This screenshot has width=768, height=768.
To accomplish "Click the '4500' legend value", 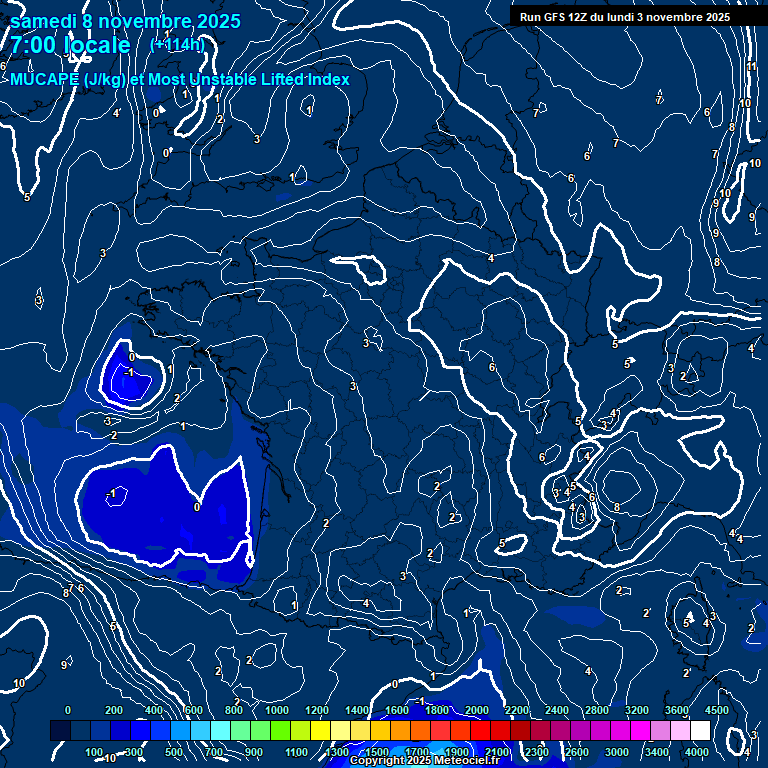I will pyautogui.click(x=717, y=710).
